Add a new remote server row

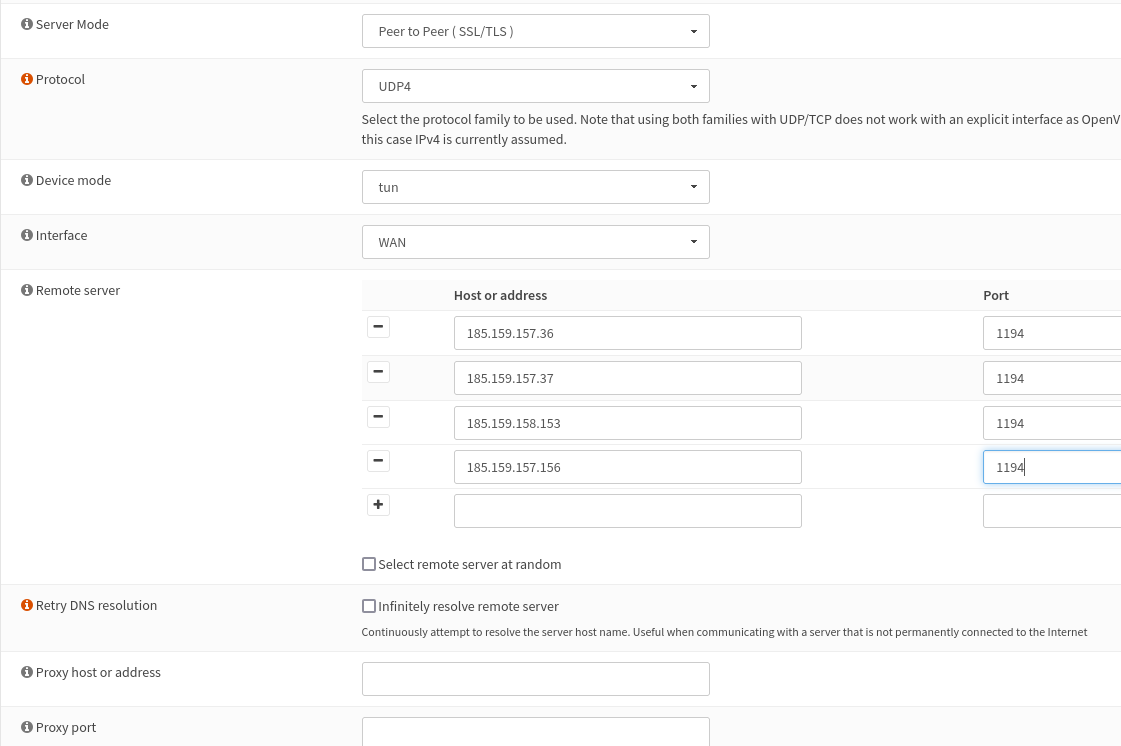click(378, 505)
